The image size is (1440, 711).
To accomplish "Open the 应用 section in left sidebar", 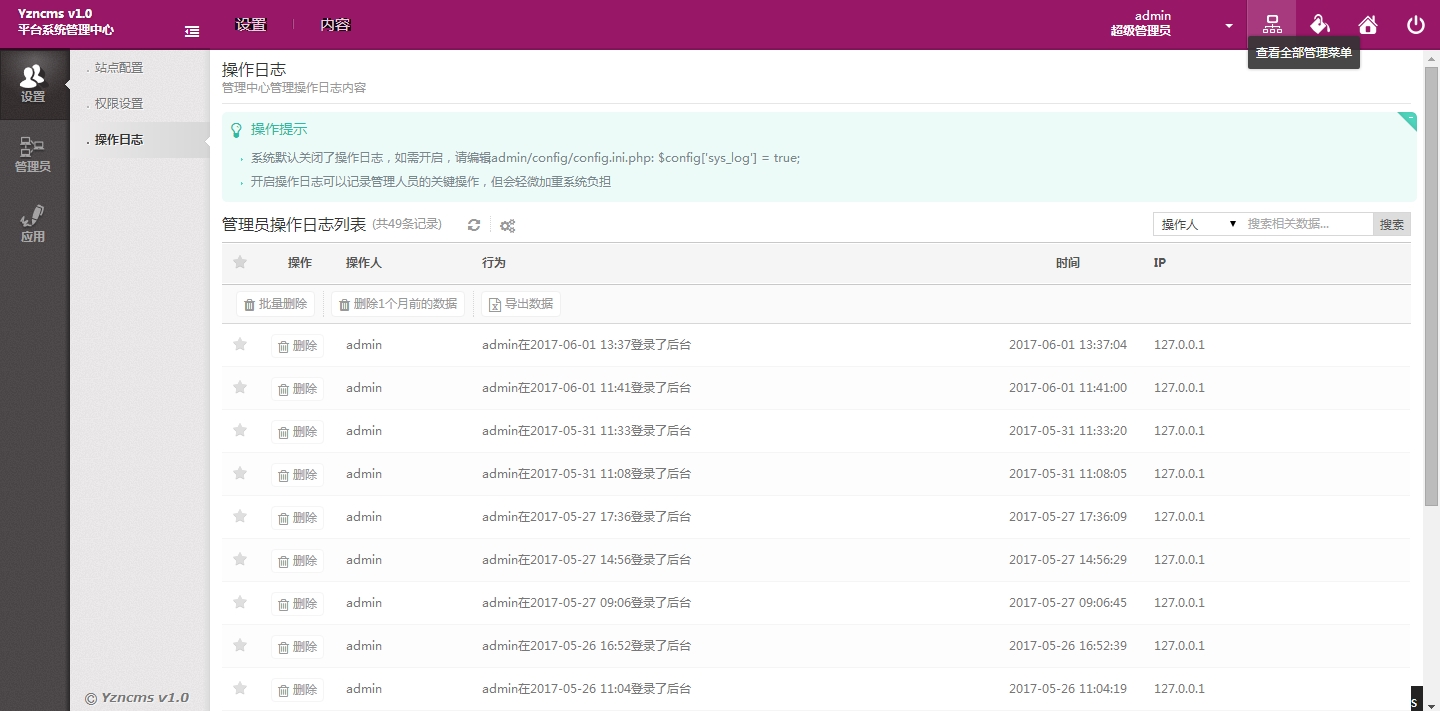I will pyautogui.click(x=33, y=225).
